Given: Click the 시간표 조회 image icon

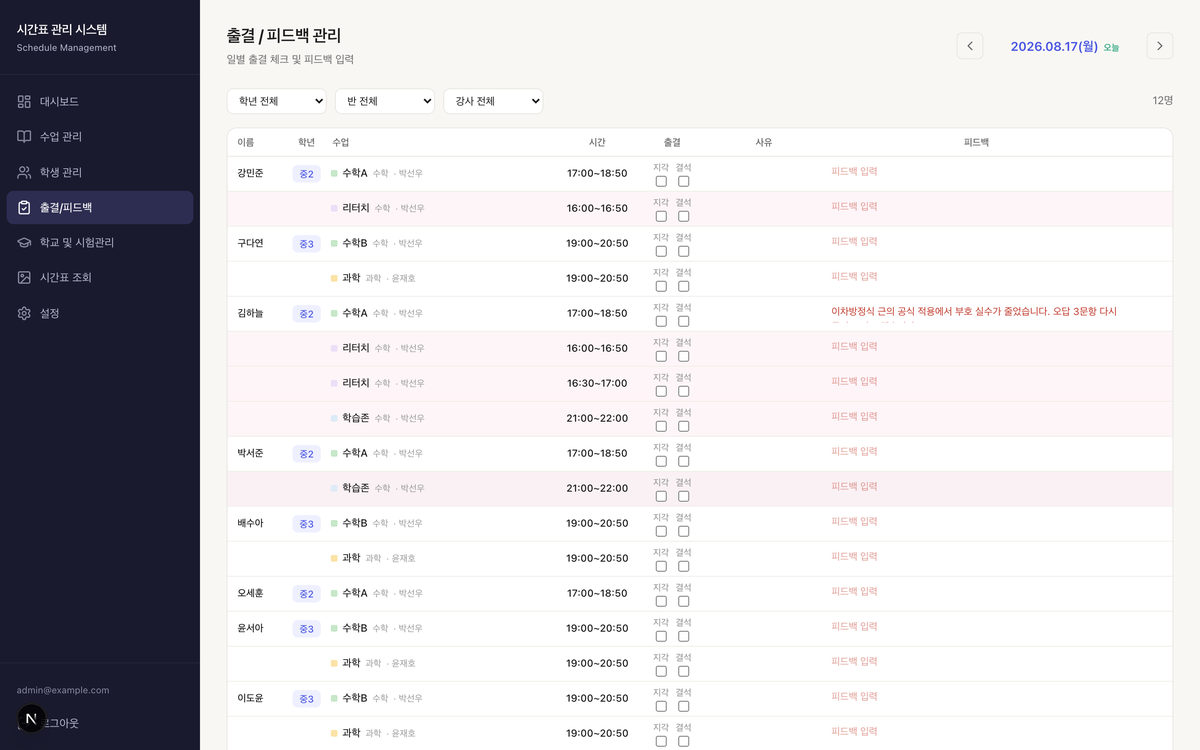Looking at the screenshot, I should [x=24, y=277].
